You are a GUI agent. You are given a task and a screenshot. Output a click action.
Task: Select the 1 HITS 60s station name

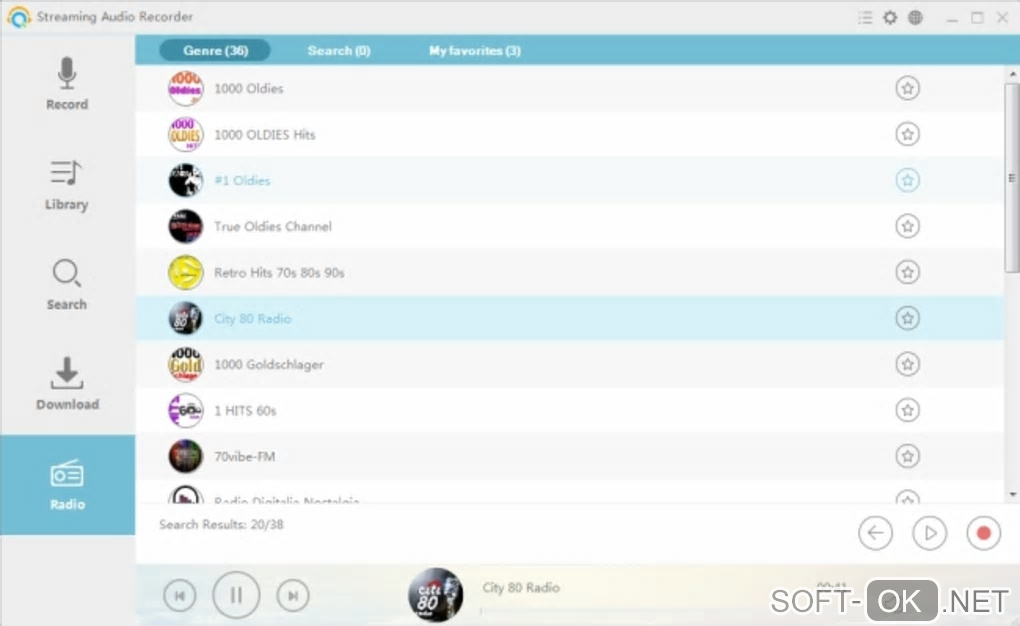[x=245, y=411]
